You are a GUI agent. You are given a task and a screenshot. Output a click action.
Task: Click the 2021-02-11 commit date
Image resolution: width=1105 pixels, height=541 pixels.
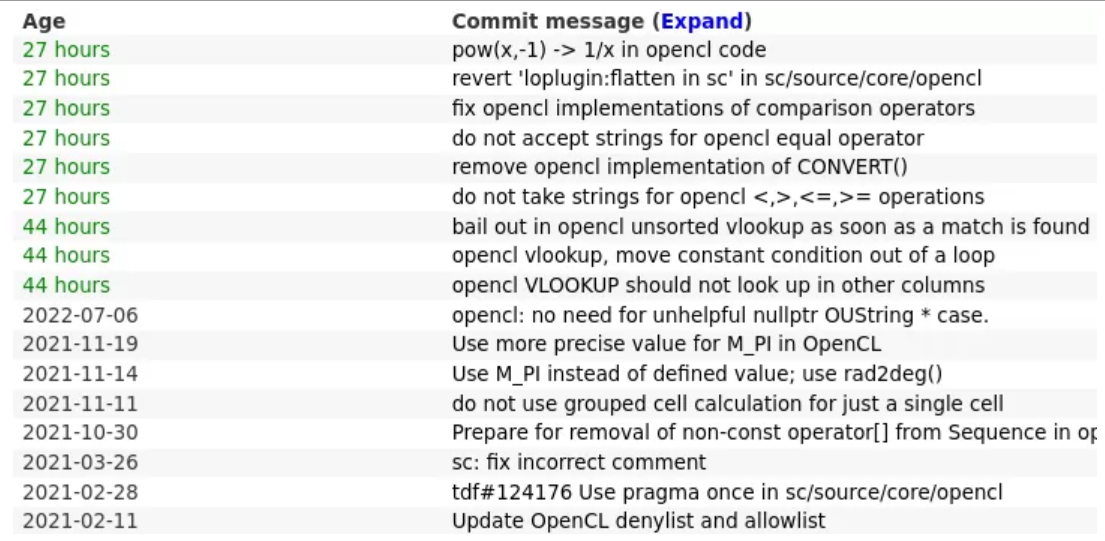click(80, 521)
